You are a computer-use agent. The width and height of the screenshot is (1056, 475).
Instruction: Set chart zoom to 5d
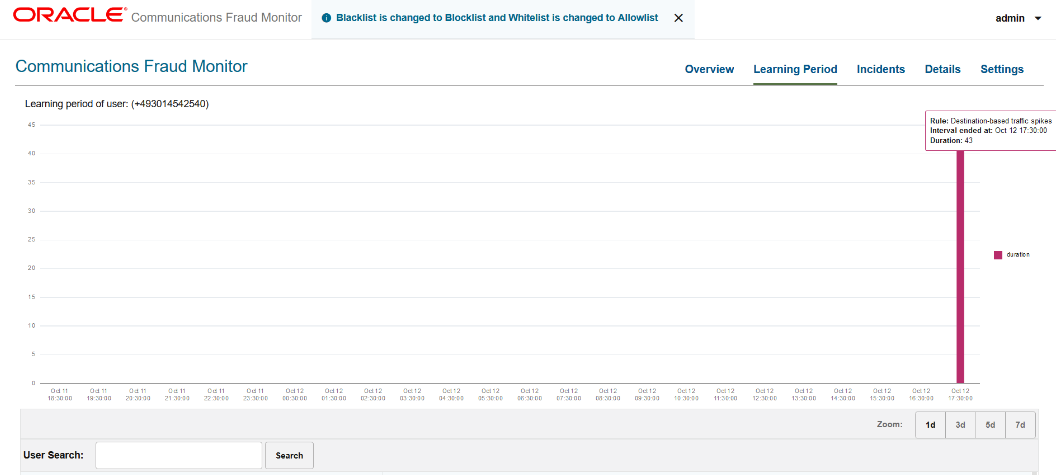991,425
